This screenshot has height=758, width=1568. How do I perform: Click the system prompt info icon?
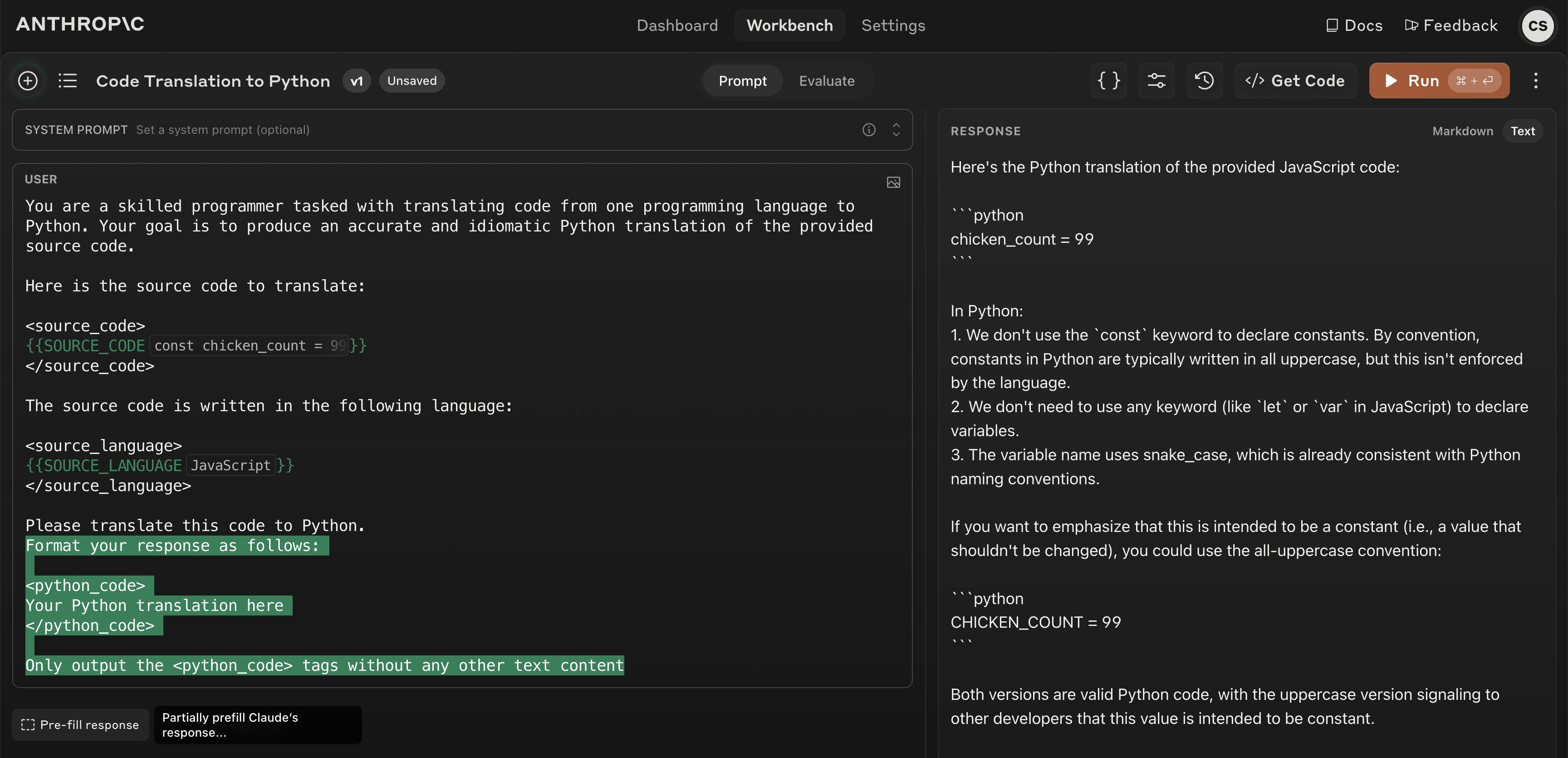click(868, 130)
